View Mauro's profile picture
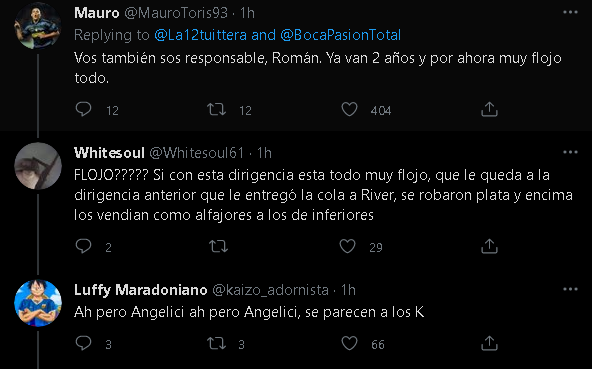Viewport: 592px width, 369px height. (38, 26)
